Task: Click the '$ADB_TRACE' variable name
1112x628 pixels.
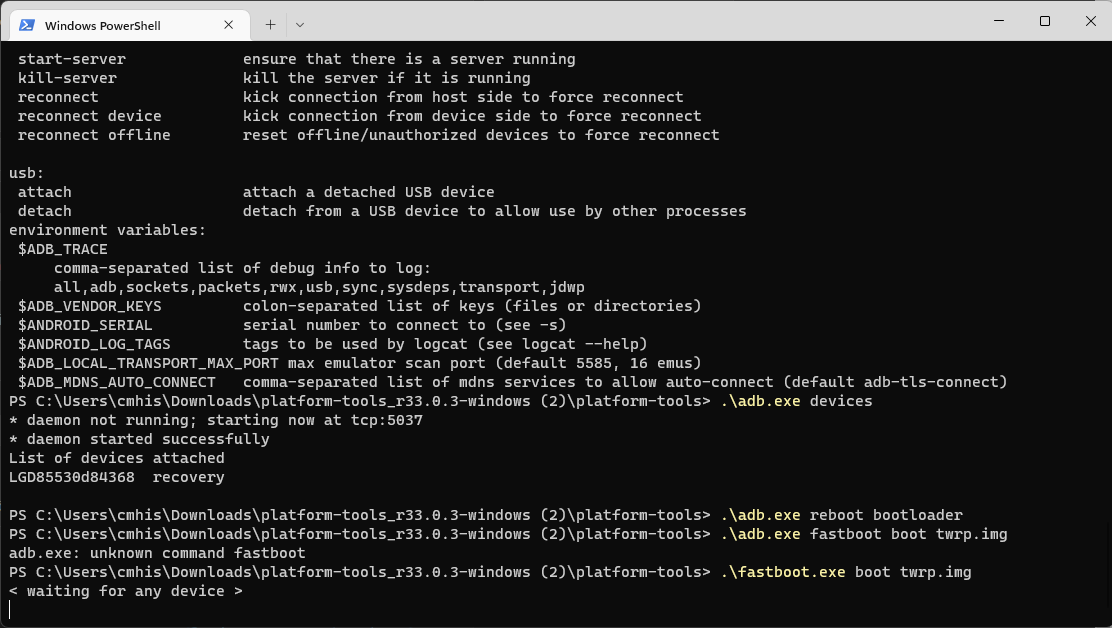Action: click(x=62, y=249)
